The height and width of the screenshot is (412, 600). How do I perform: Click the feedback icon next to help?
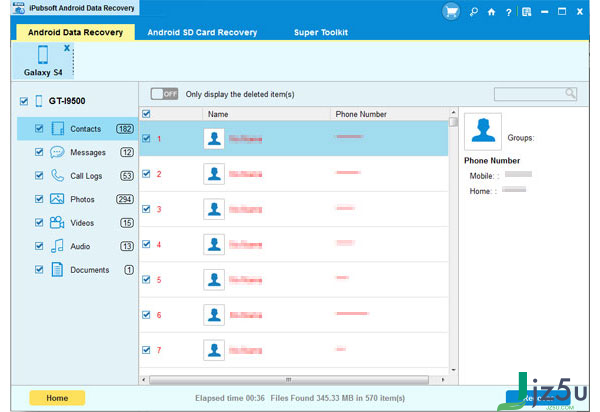(527, 12)
